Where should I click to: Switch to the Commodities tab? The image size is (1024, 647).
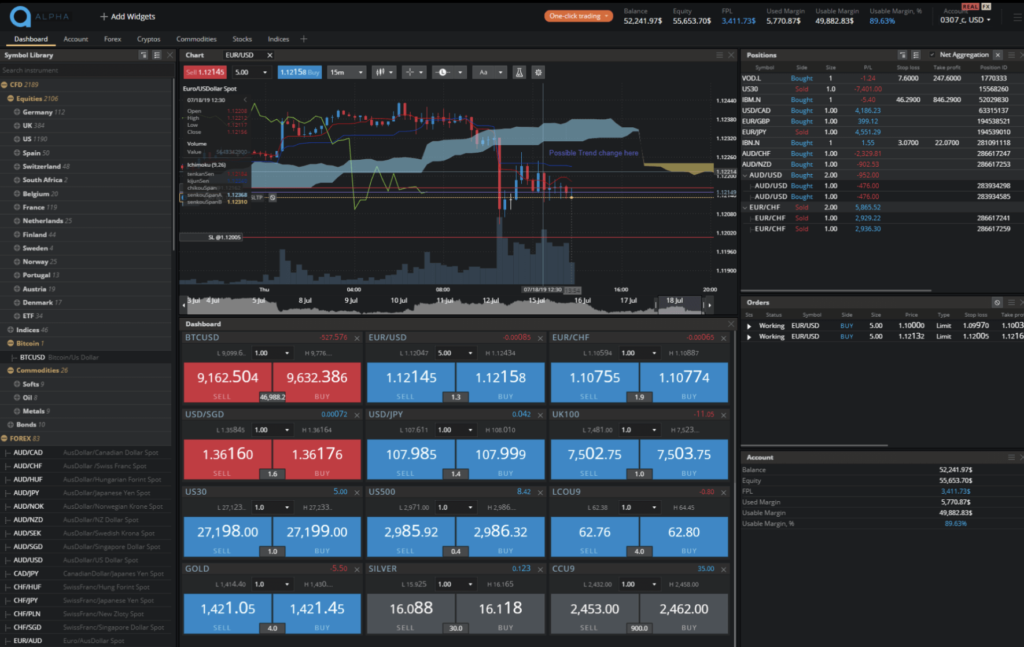(196, 39)
